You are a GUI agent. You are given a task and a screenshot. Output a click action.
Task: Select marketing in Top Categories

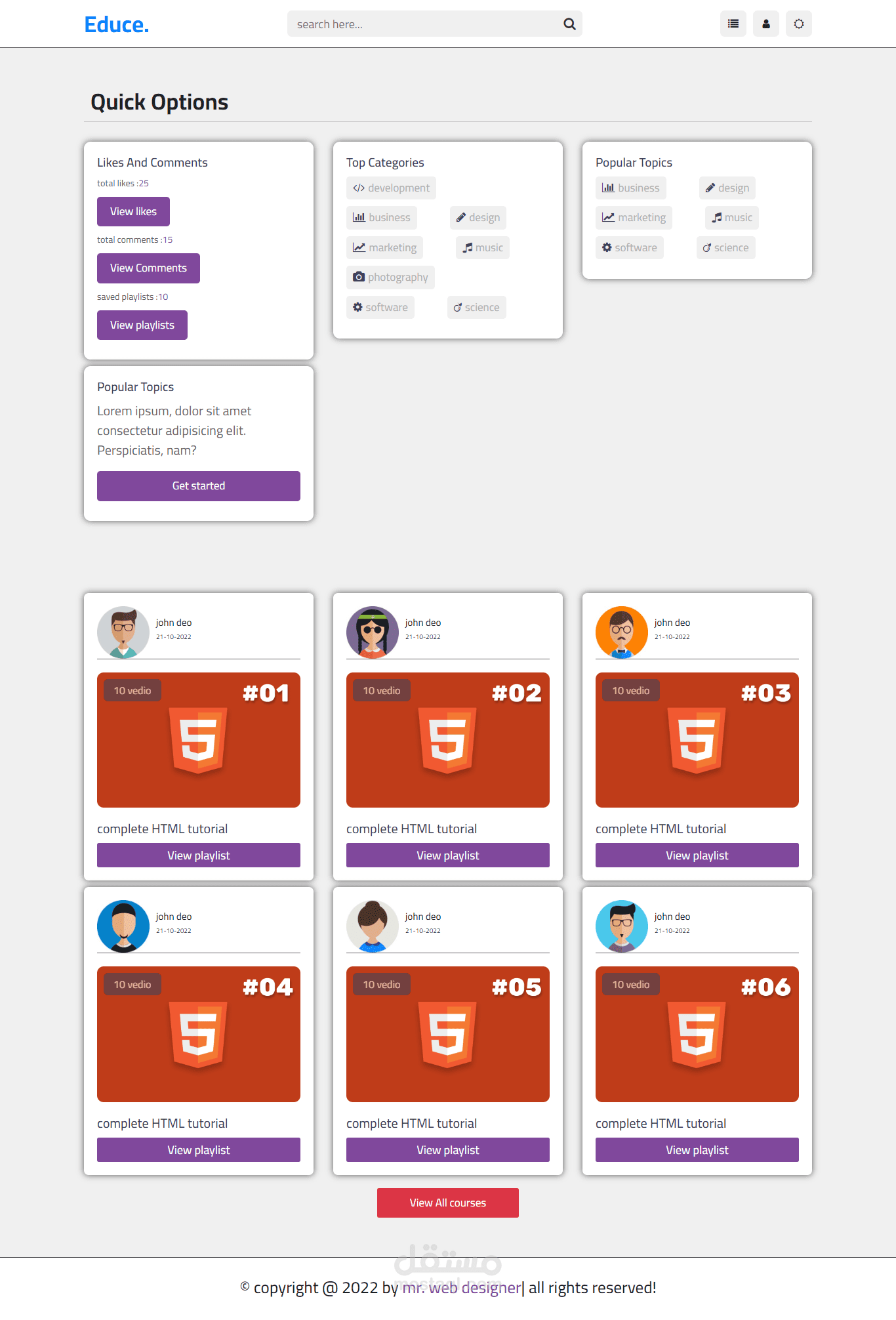(x=384, y=247)
